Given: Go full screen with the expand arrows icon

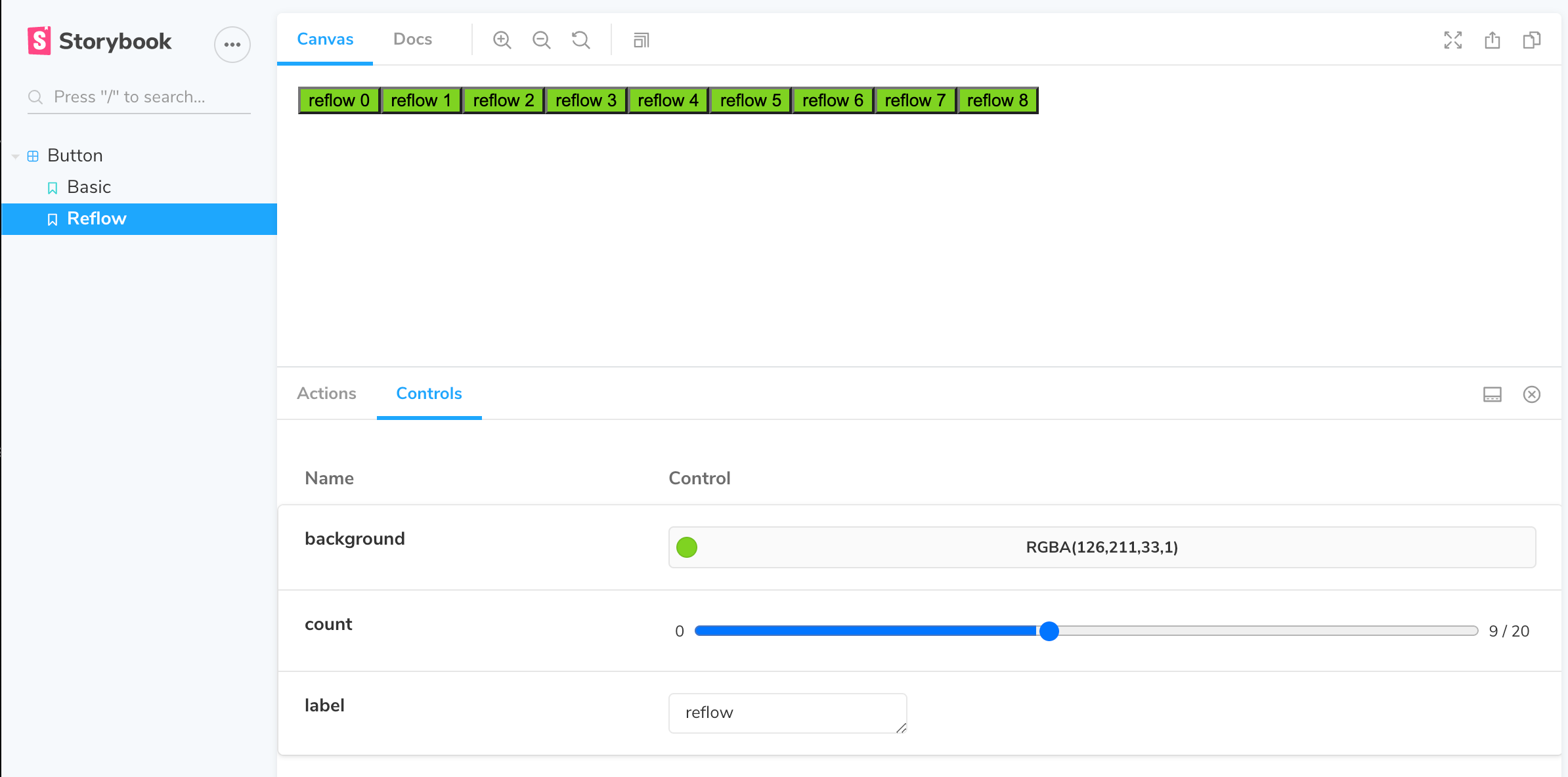Looking at the screenshot, I should pos(1452,40).
